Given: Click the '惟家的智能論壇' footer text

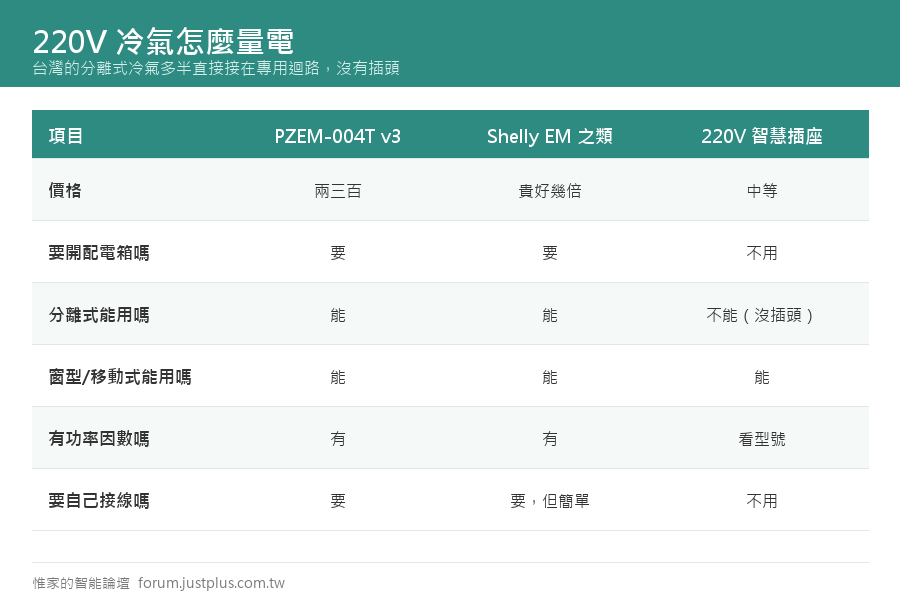Looking at the screenshot, I should coord(81,583).
